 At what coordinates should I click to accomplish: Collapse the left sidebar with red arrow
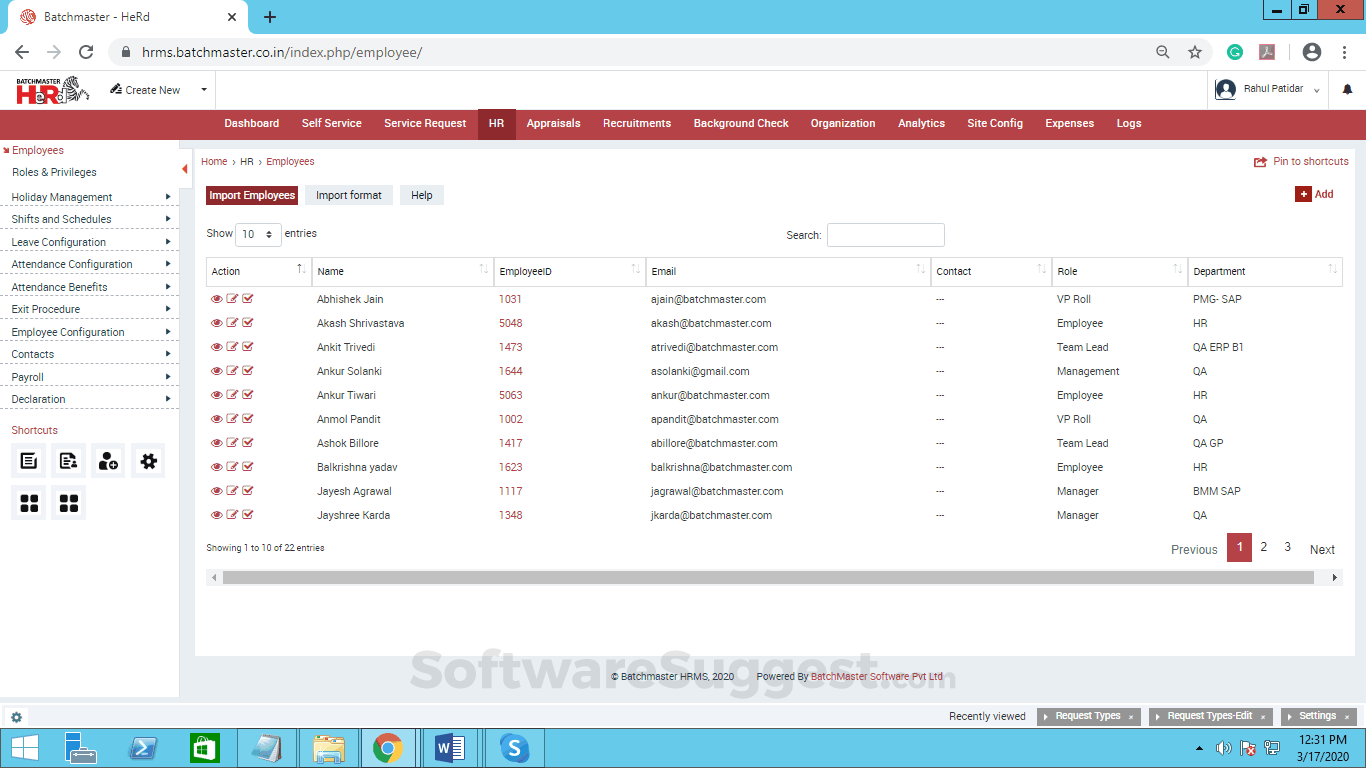click(185, 169)
